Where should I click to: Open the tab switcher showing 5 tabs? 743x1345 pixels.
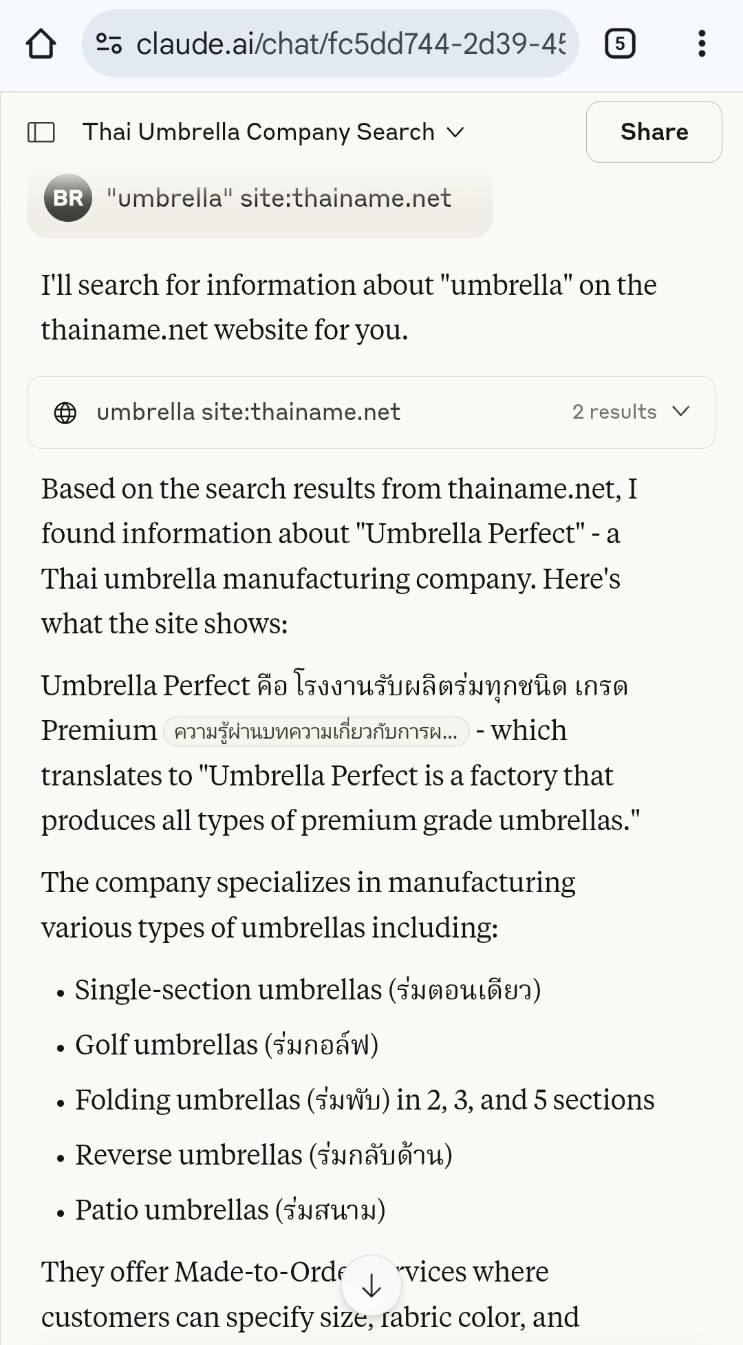tap(620, 44)
